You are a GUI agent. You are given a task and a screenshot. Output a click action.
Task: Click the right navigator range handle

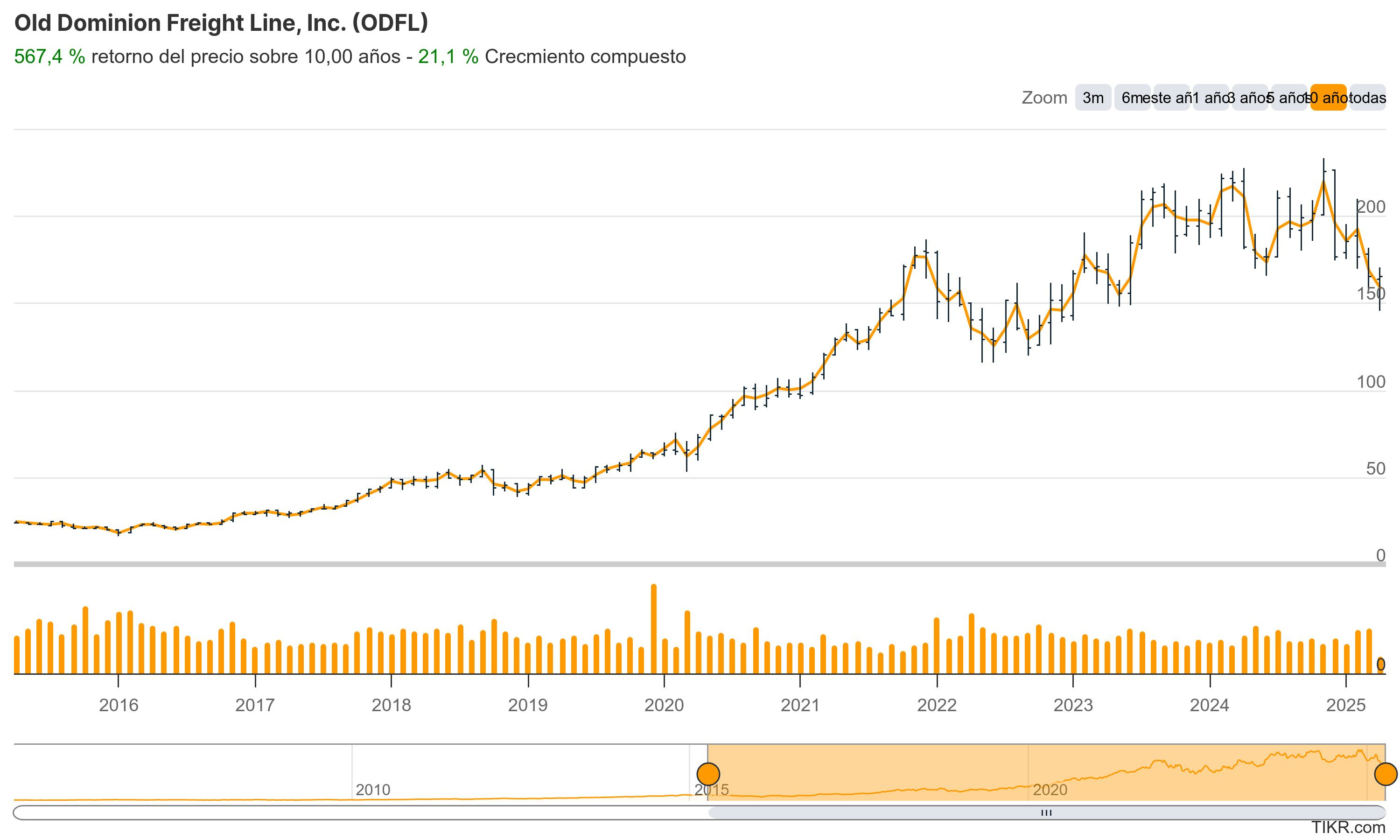(x=1386, y=773)
